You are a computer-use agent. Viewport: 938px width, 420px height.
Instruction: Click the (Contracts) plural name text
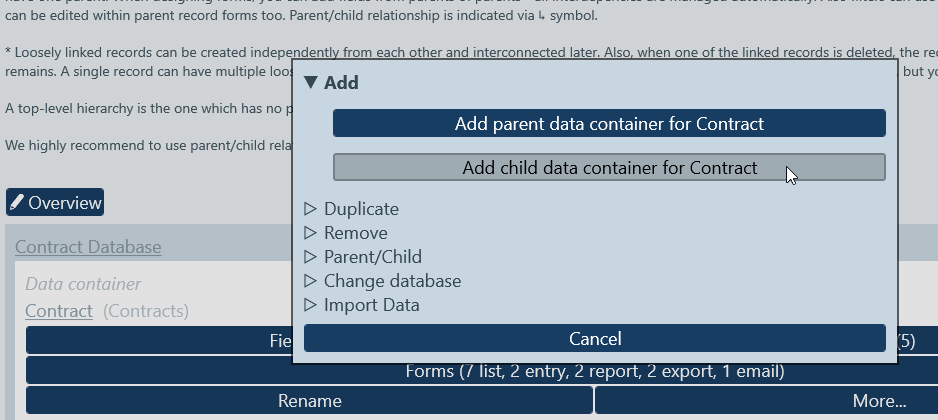[146, 311]
